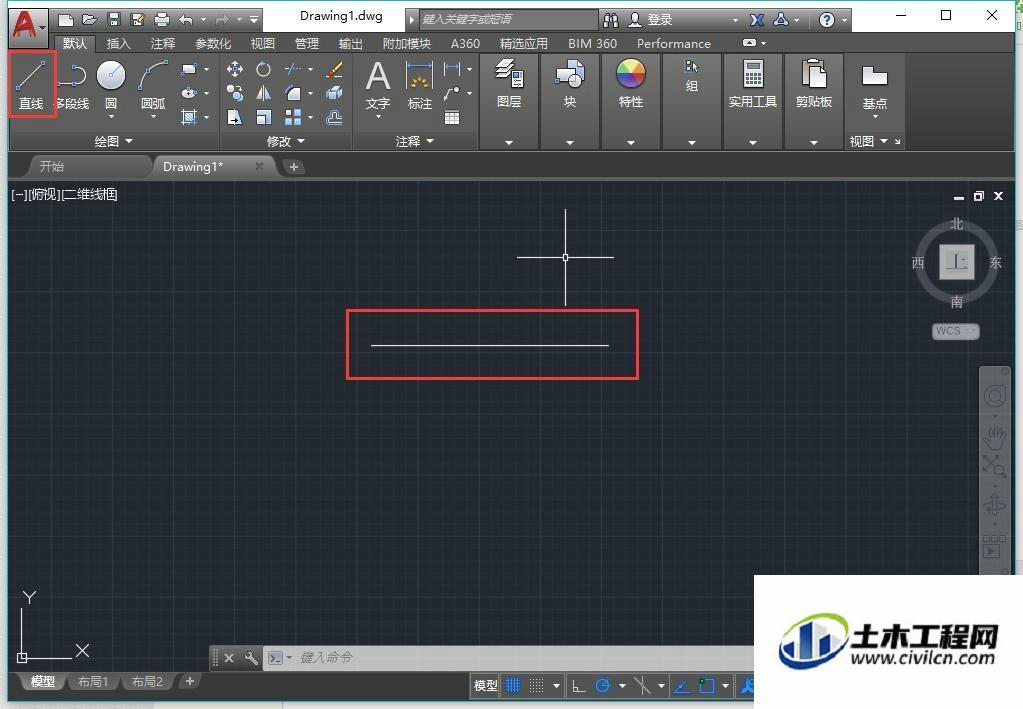Click the Copy tool icon
Screen dimensions: 1023x709
point(235,93)
